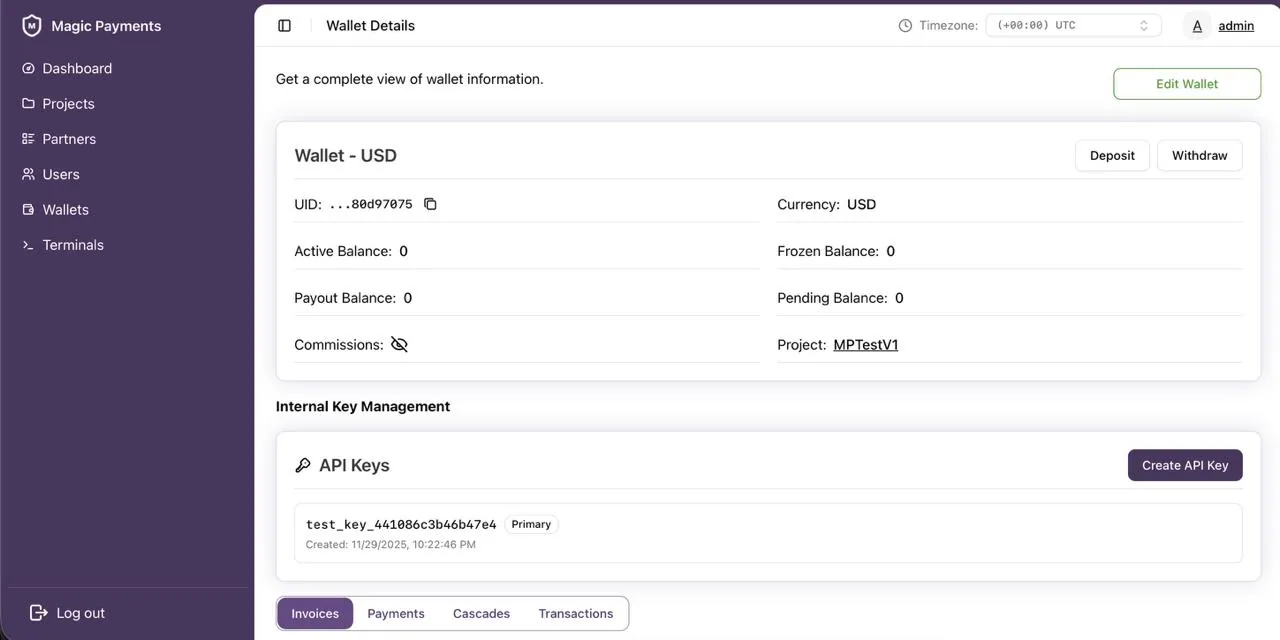Viewport: 1280px width, 640px height.
Task: Click the Partners sidebar icon
Action: pos(28,139)
